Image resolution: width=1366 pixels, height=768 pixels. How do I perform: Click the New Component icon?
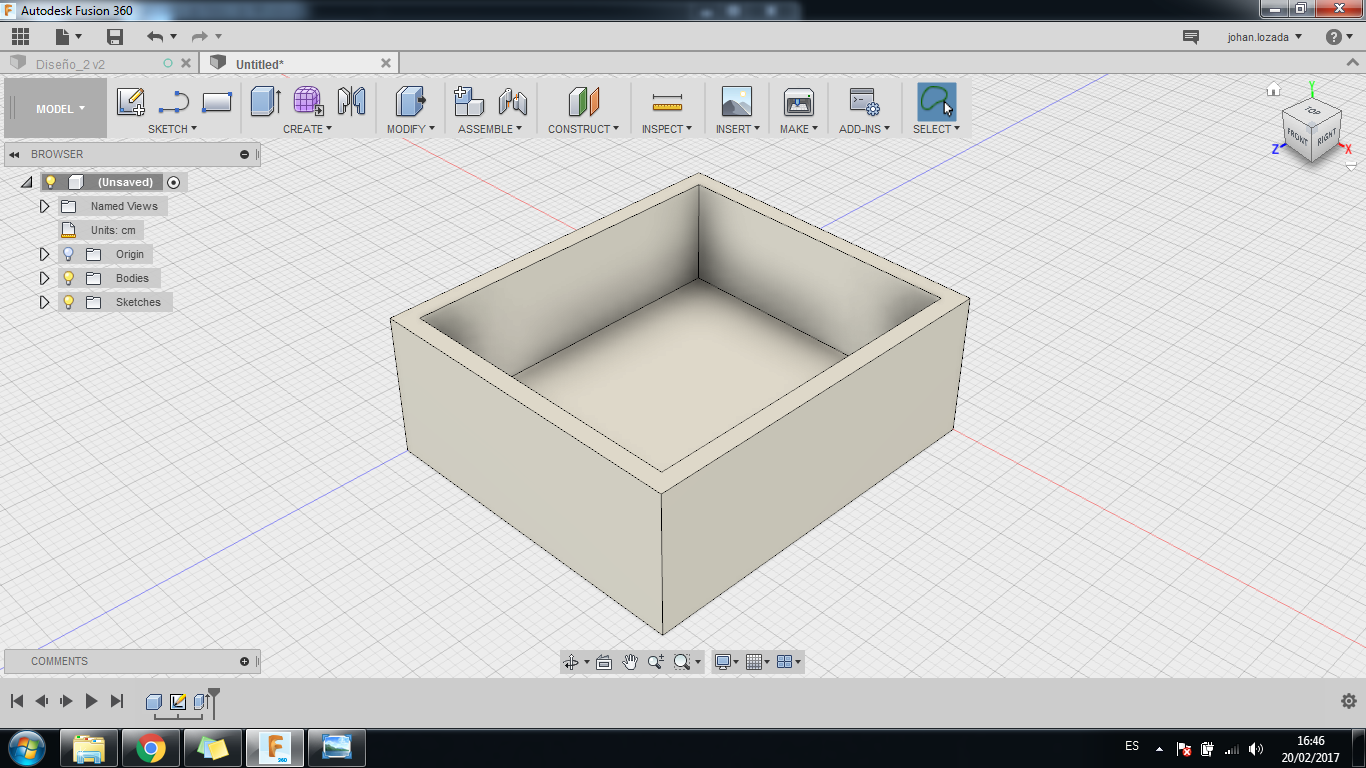click(469, 102)
